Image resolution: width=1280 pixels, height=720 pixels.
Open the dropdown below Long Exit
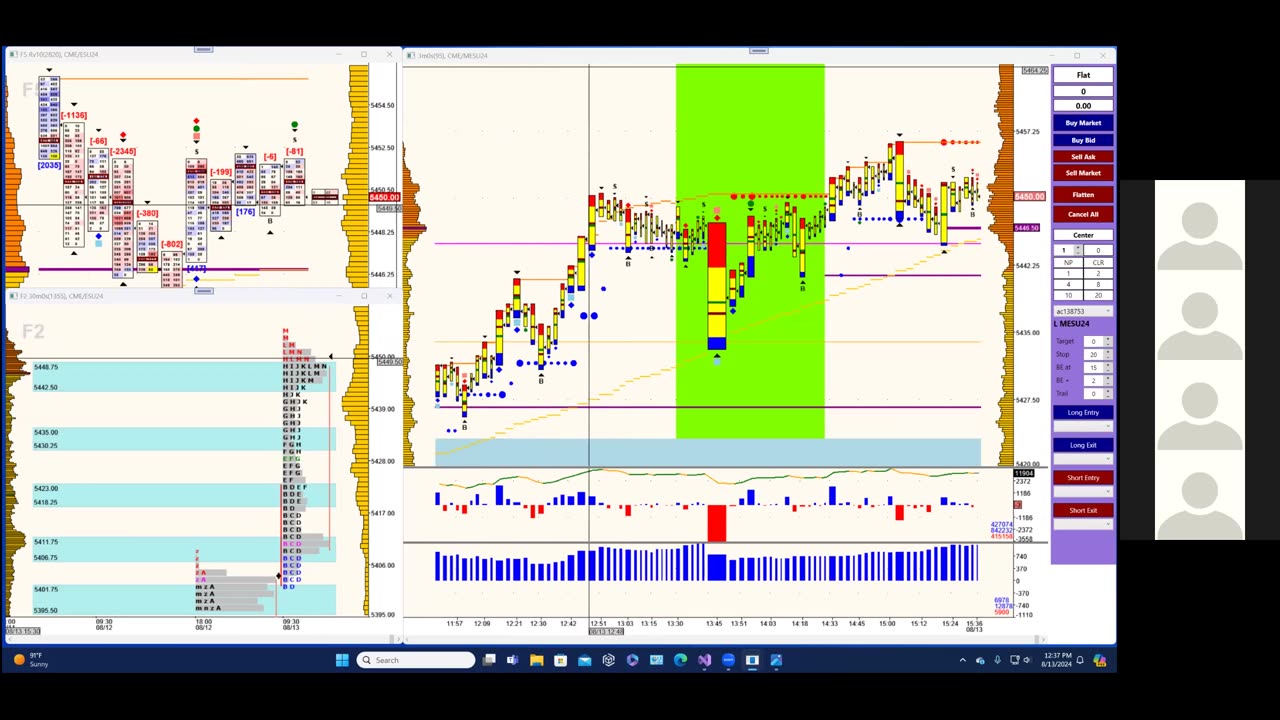(x=1083, y=459)
